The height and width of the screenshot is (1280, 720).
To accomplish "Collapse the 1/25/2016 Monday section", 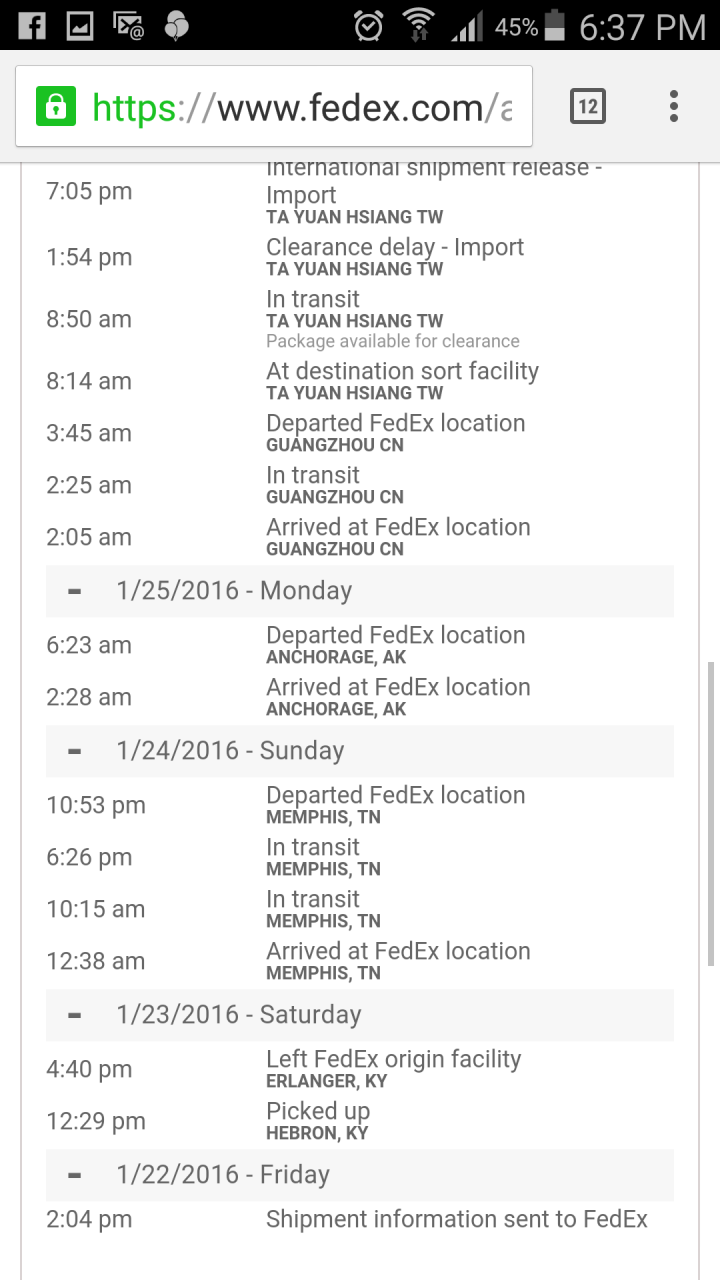I will tap(74, 591).
